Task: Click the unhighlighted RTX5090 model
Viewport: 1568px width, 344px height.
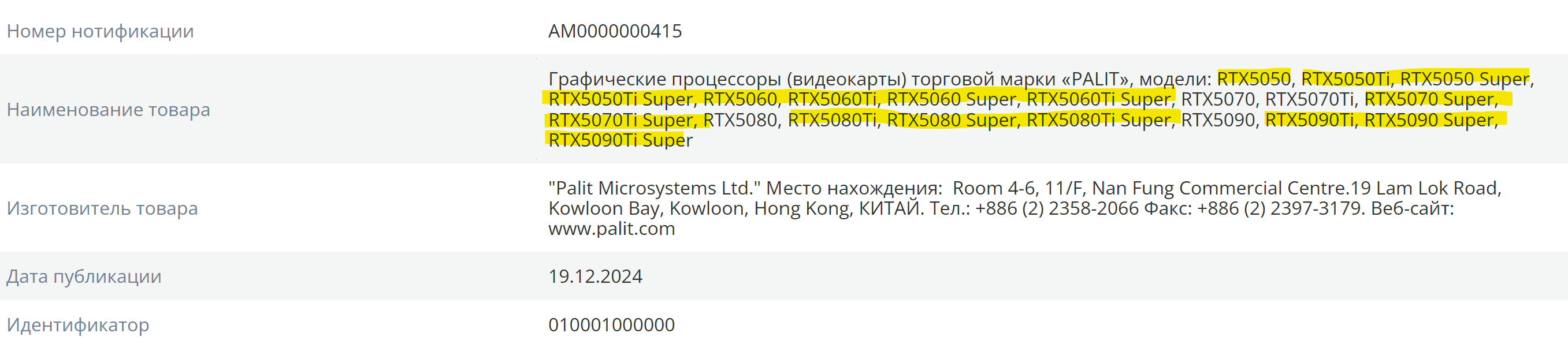Action: 1217,120
